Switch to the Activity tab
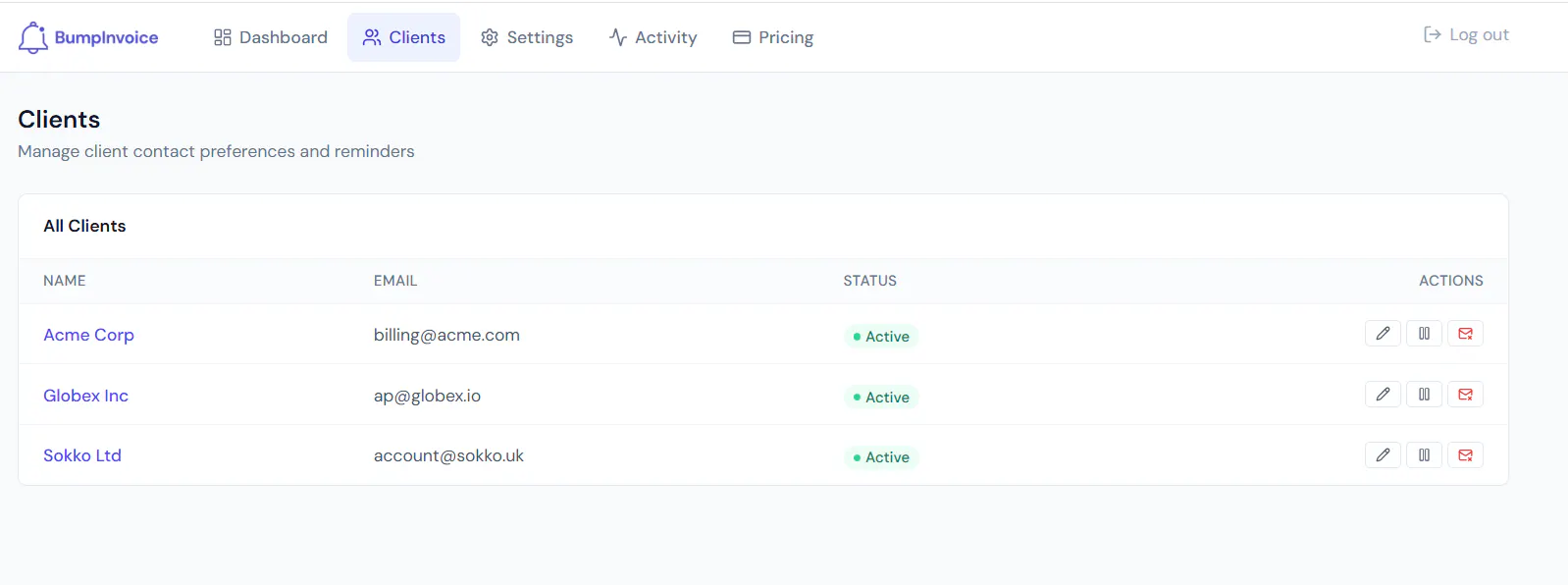 click(653, 37)
